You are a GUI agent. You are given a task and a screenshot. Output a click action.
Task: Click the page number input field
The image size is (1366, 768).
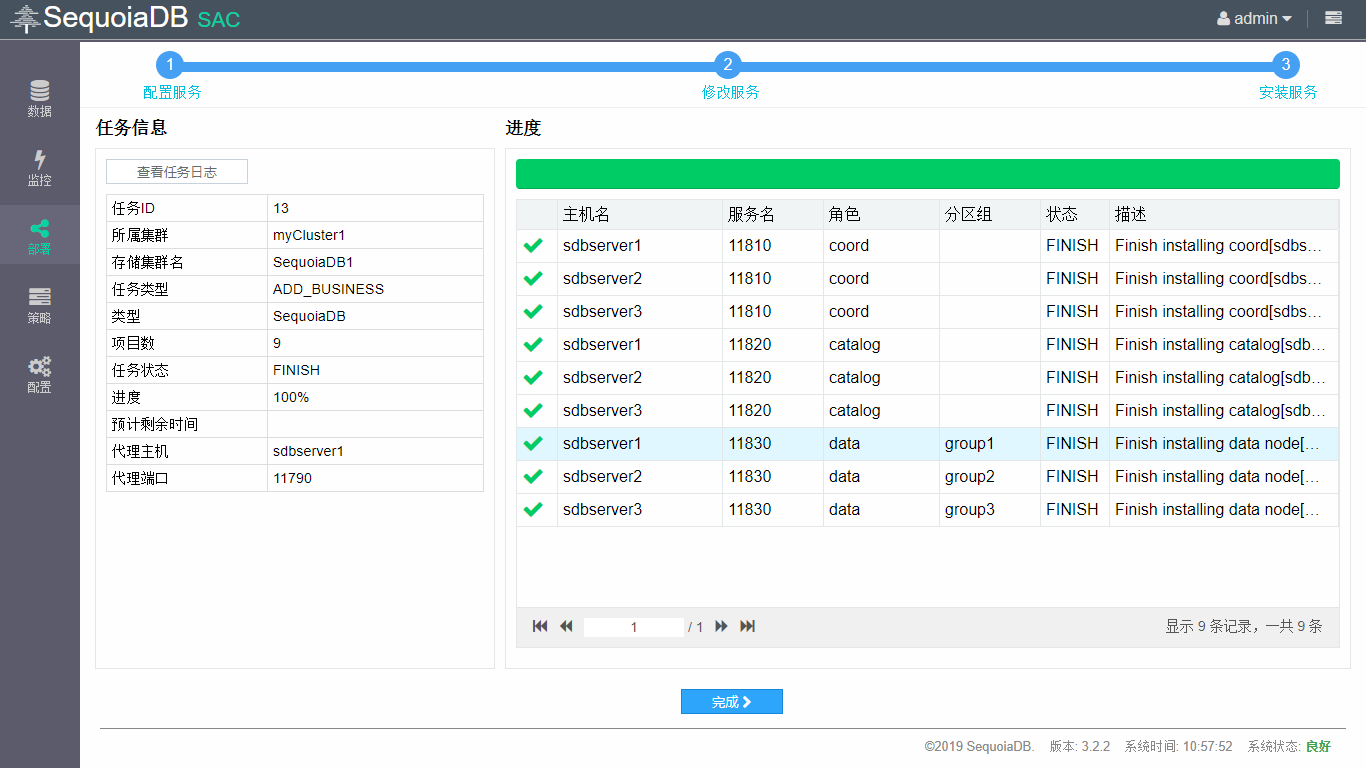pyautogui.click(x=634, y=627)
